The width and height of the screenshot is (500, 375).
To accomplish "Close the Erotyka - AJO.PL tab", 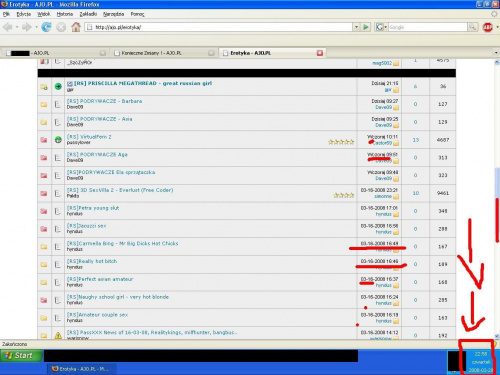I will pyautogui.click(x=320, y=53).
